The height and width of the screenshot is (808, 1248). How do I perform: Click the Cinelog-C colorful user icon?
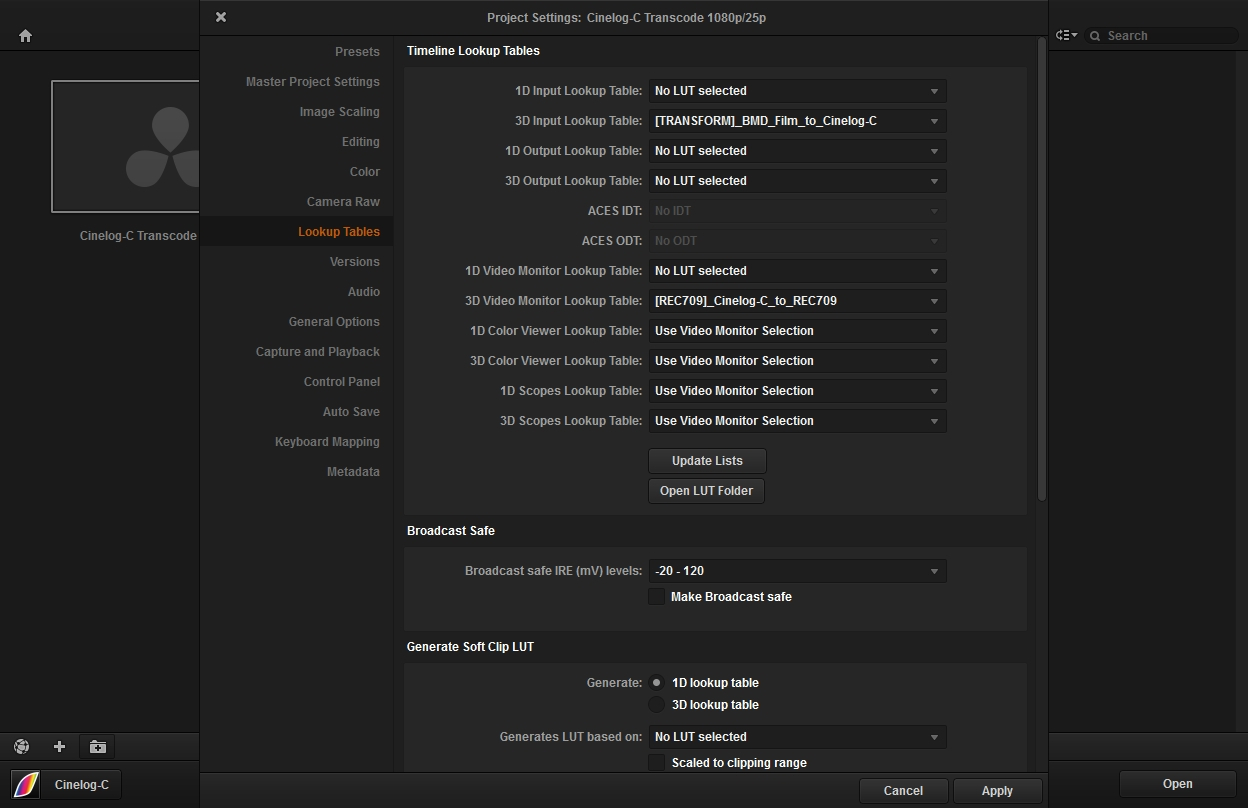tap(26, 785)
